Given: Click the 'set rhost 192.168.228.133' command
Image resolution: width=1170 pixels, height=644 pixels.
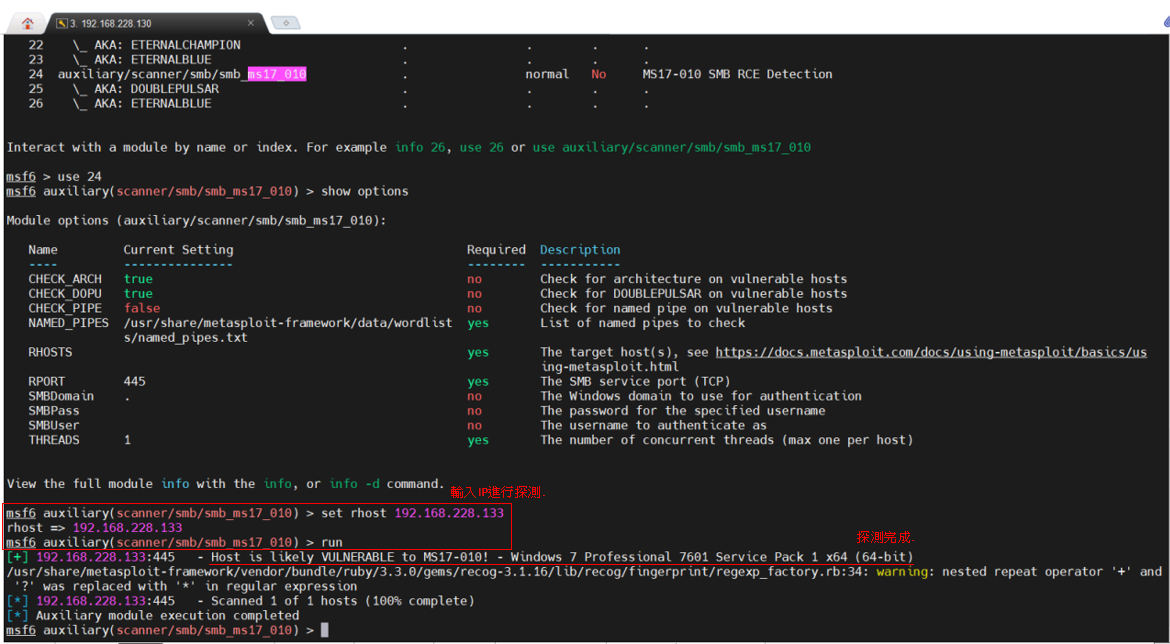Looking at the screenshot, I should tap(412, 513).
